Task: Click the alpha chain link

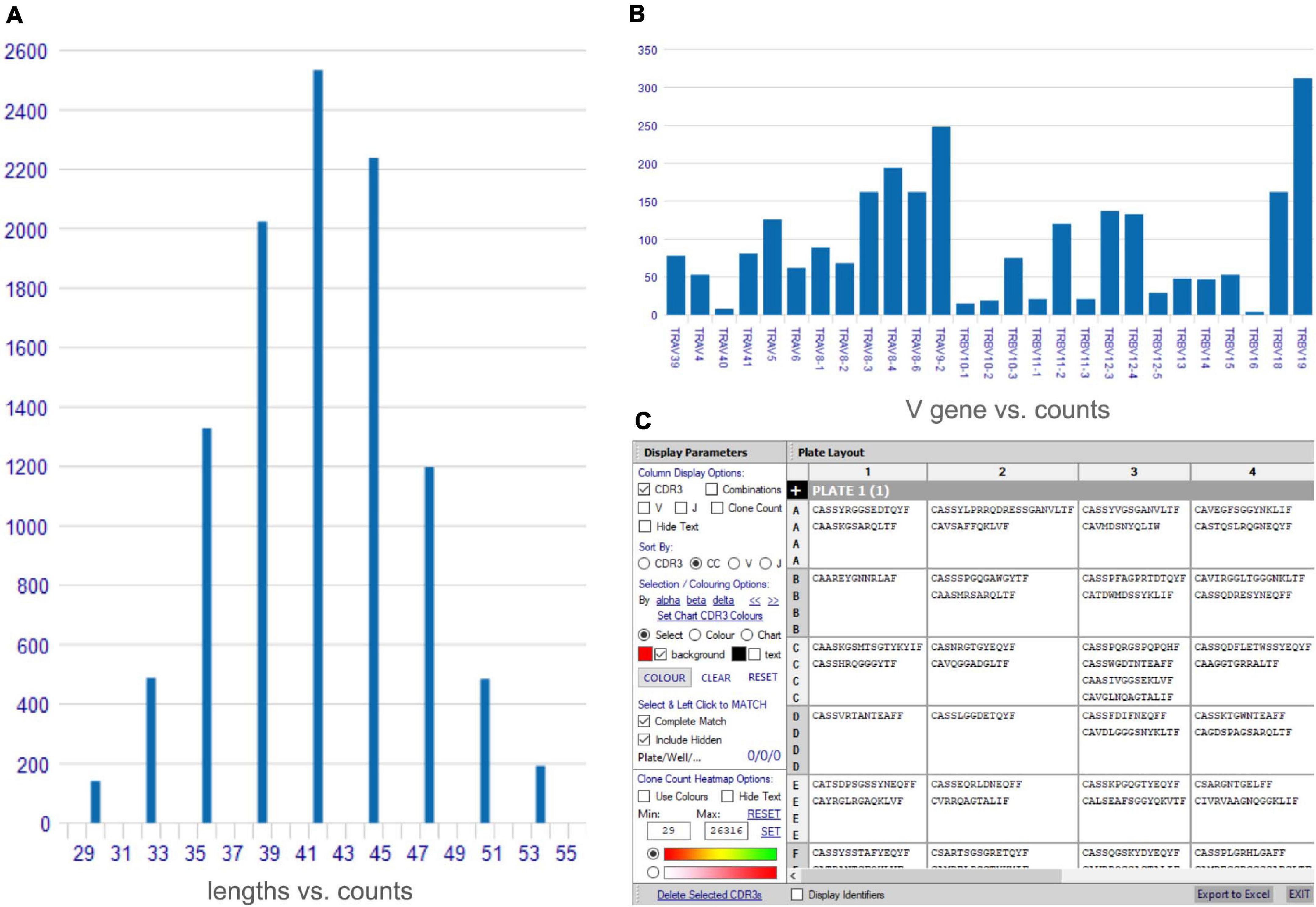Action: coord(668,600)
